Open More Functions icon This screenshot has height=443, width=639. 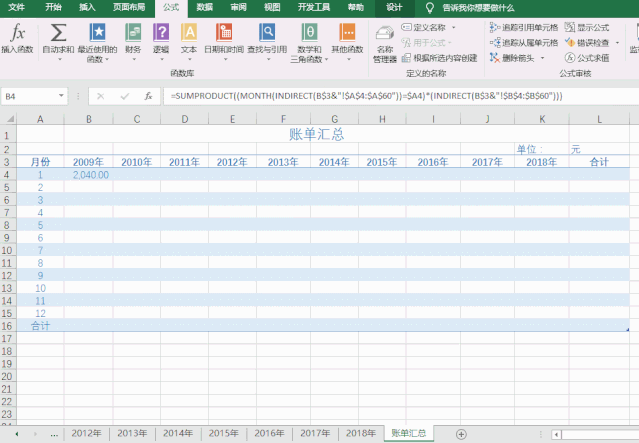coord(347,32)
